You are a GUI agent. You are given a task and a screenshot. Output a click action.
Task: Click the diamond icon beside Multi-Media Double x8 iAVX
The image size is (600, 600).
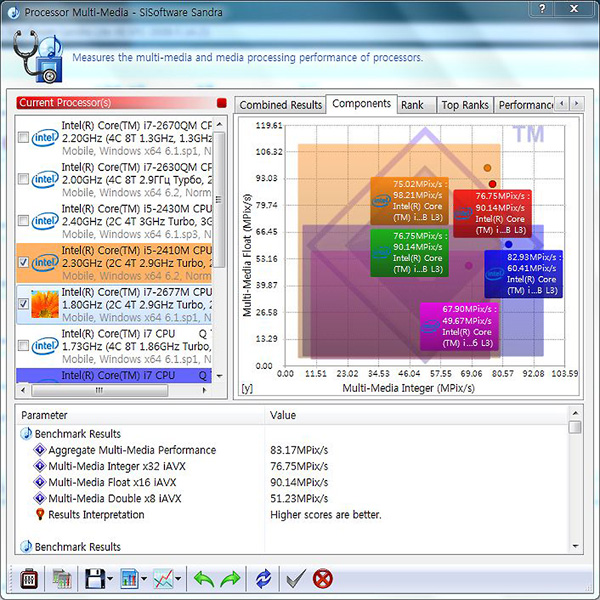click(x=40, y=498)
